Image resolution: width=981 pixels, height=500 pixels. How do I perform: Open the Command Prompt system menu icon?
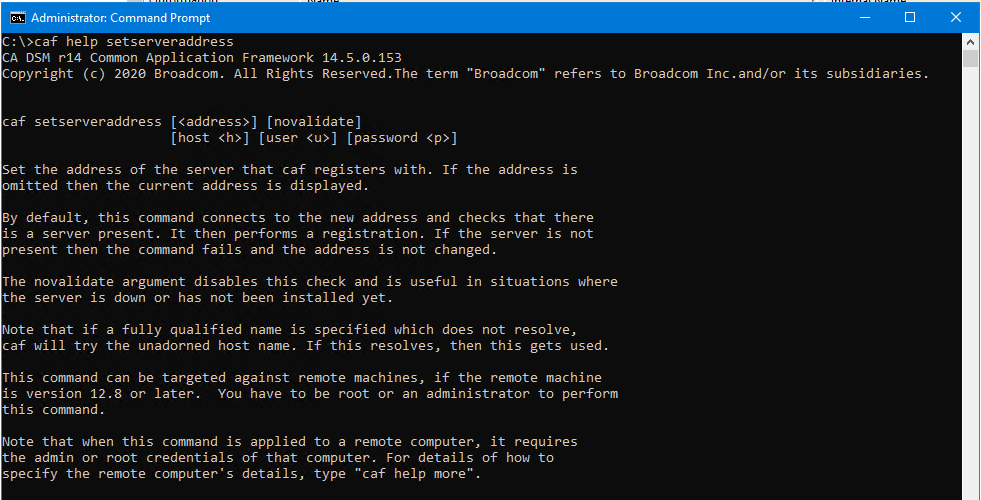pyautogui.click(x=16, y=17)
